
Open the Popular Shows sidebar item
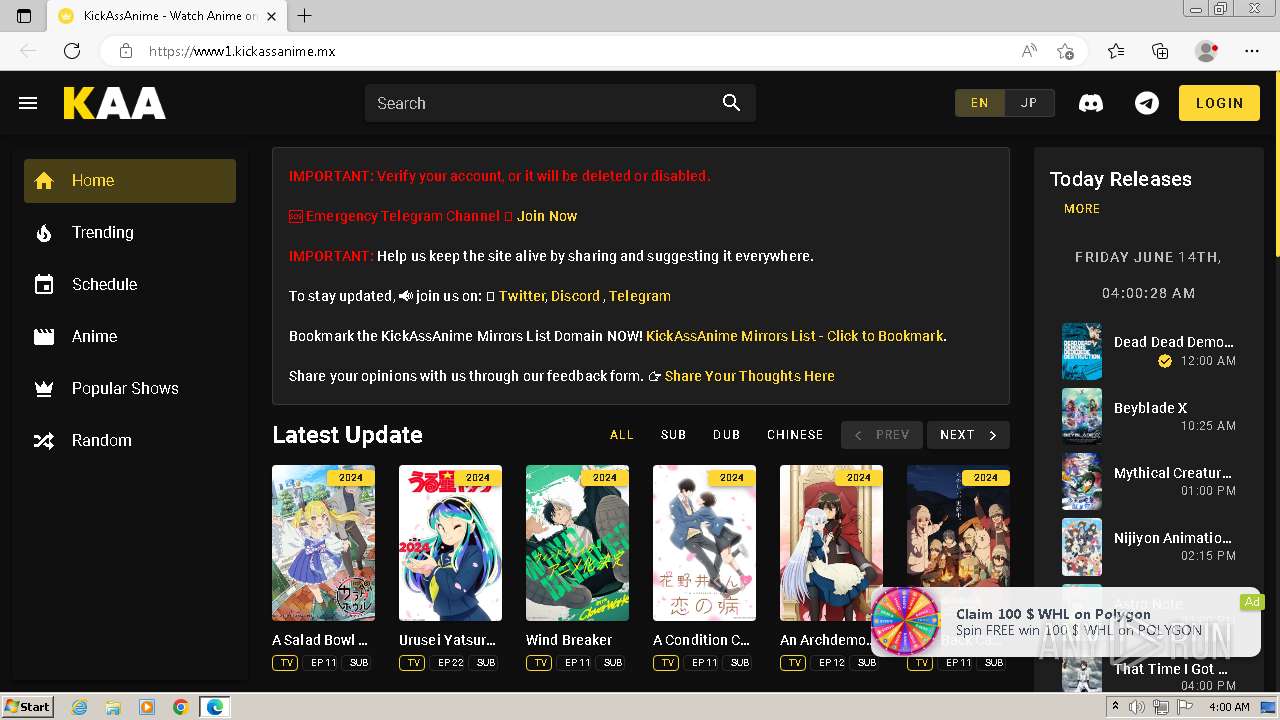click(x=130, y=389)
